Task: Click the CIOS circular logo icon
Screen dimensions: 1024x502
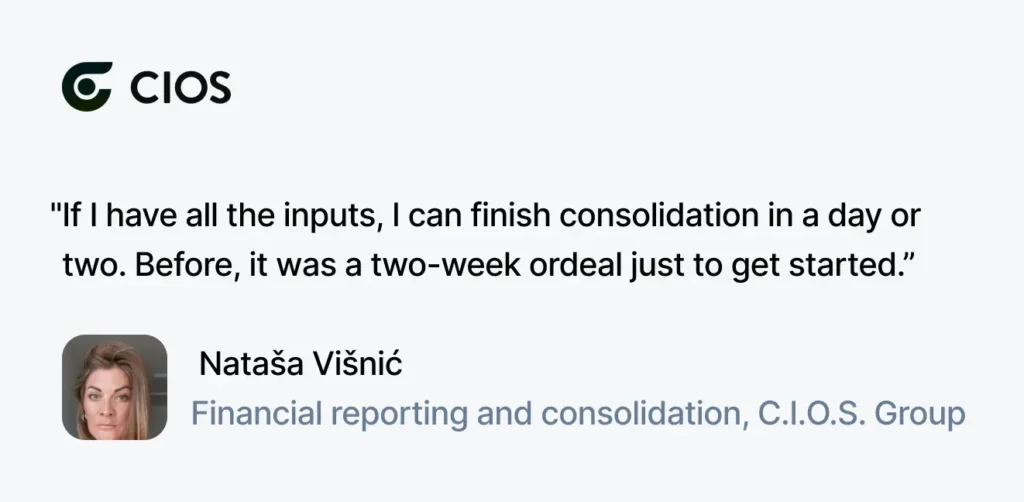Action: coord(88,87)
